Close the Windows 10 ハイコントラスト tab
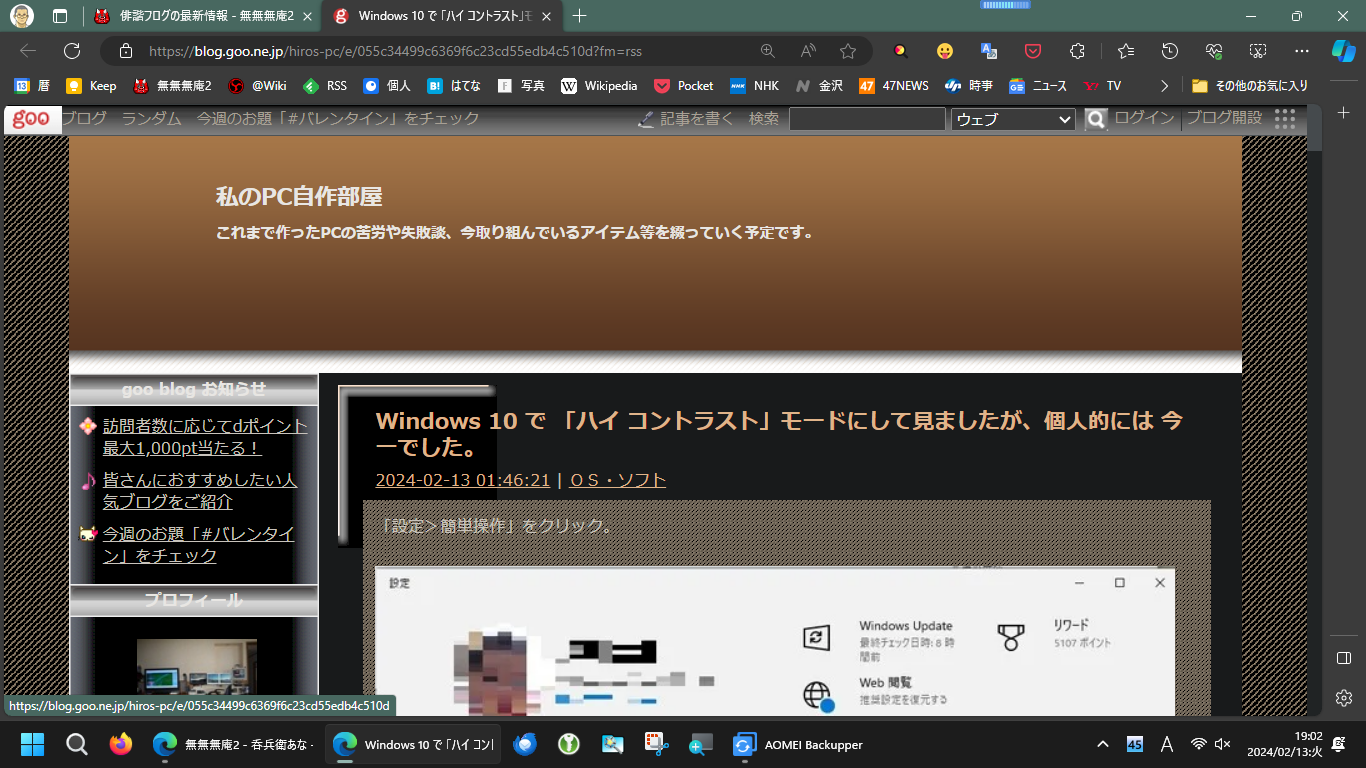Image resolution: width=1366 pixels, height=768 pixels. [545, 16]
